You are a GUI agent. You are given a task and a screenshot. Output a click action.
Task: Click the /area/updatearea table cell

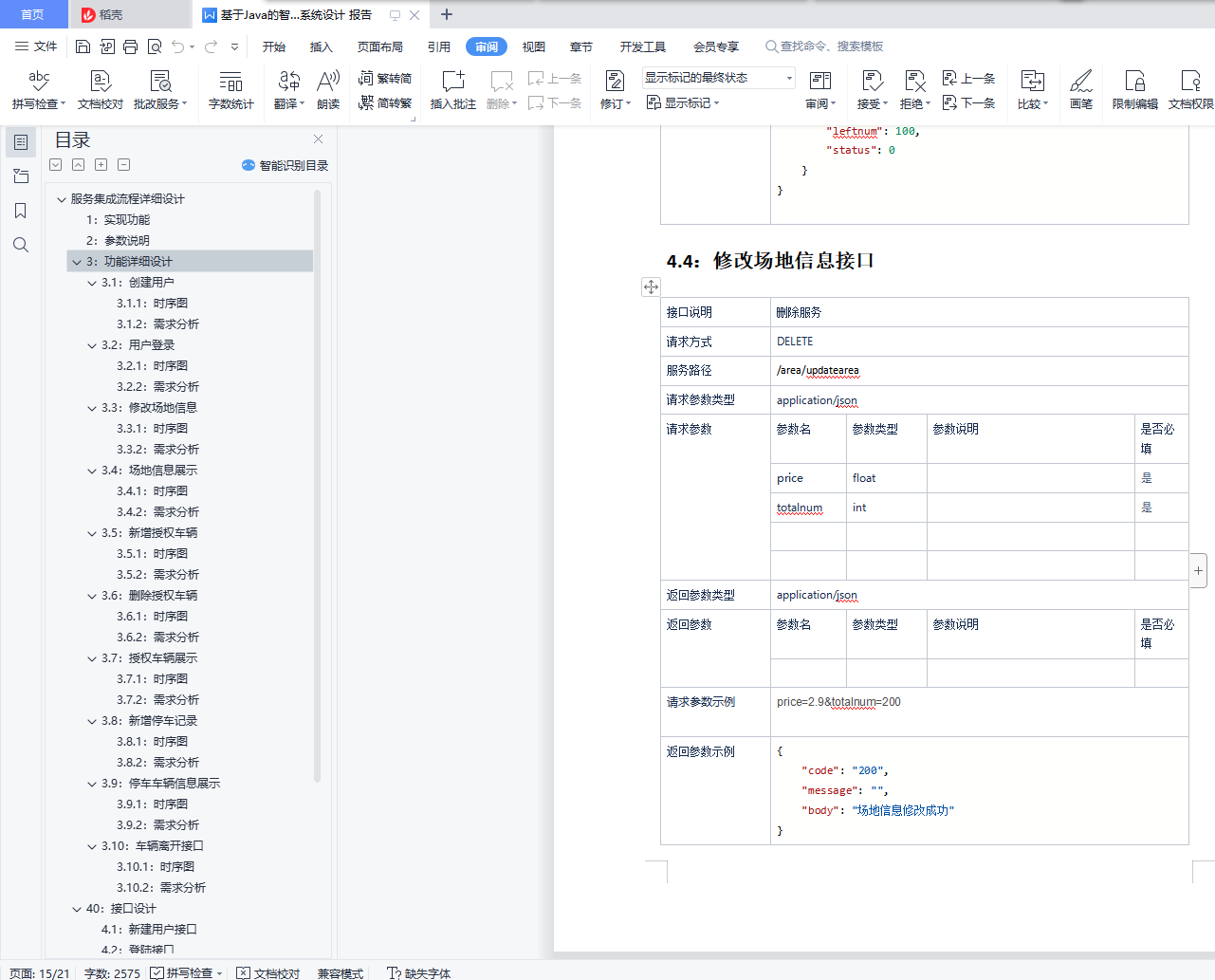coord(980,371)
